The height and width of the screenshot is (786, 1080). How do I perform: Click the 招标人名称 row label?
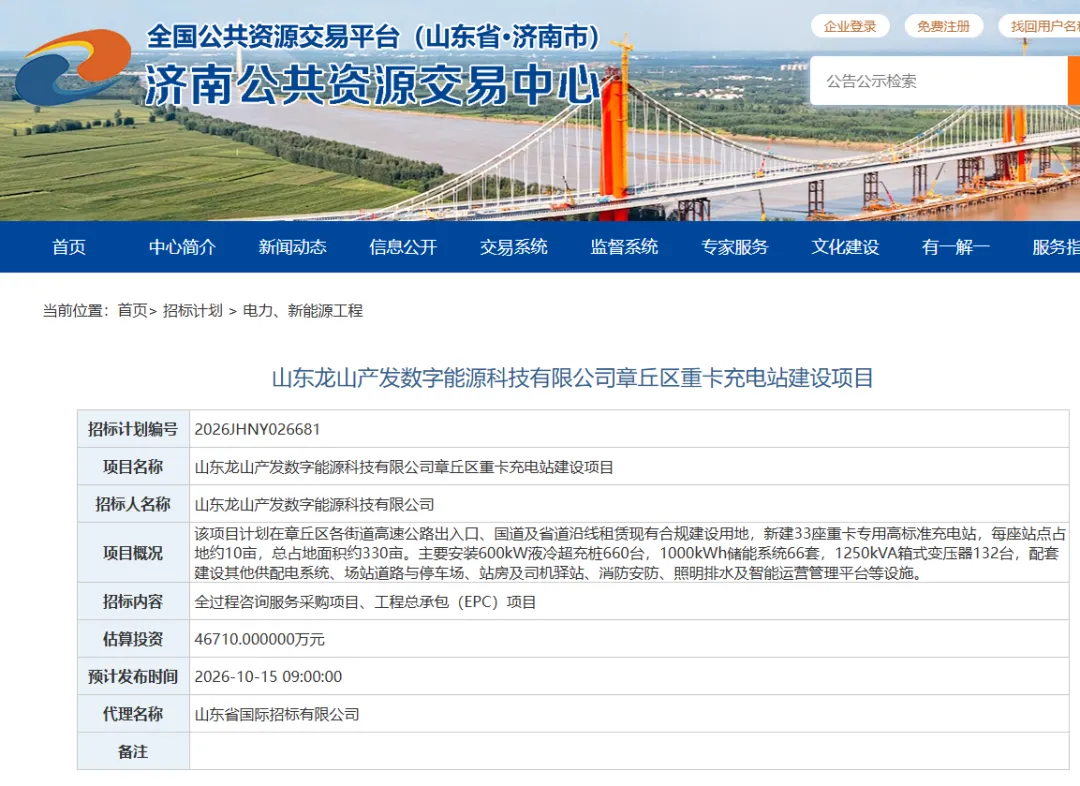point(133,504)
